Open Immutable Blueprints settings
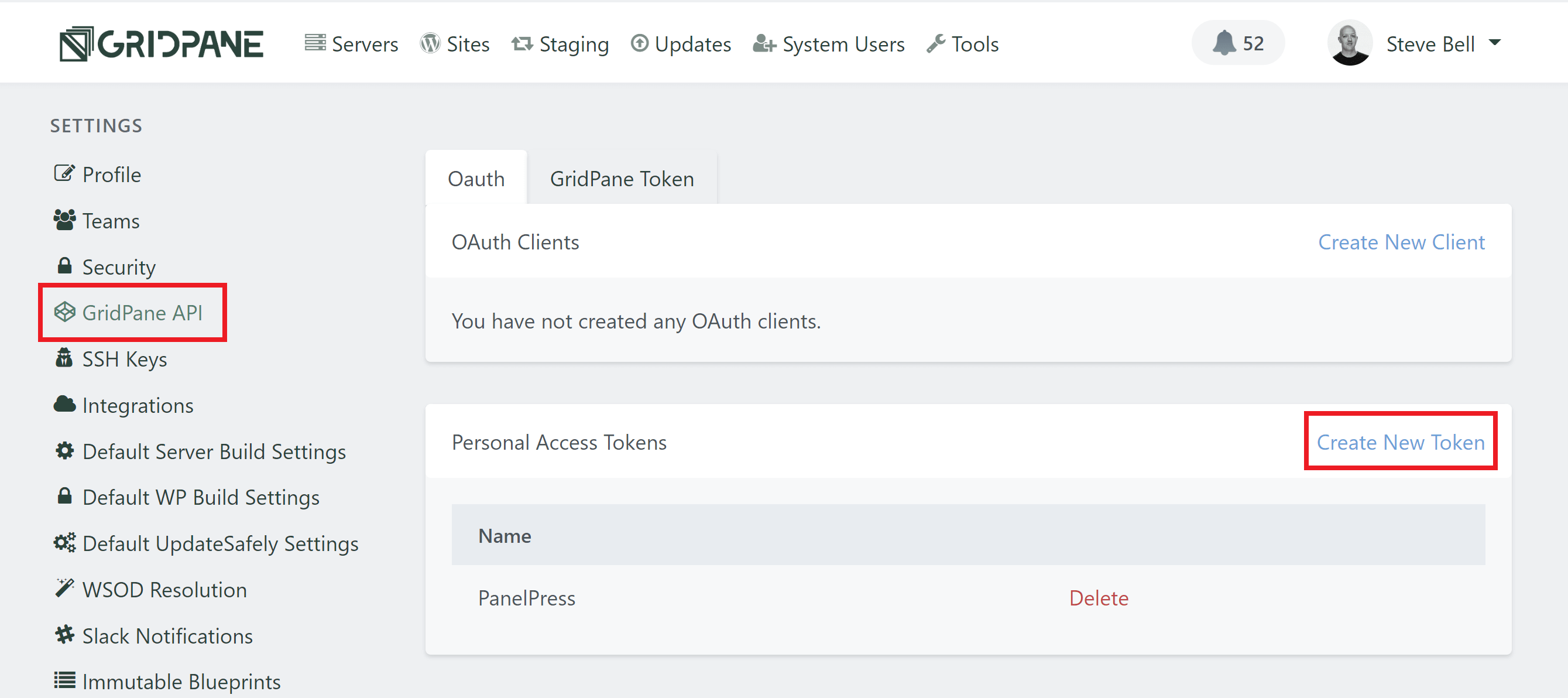The height and width of the screenshot is (698, 1568). pyautogui.click(x=181, y=682)
